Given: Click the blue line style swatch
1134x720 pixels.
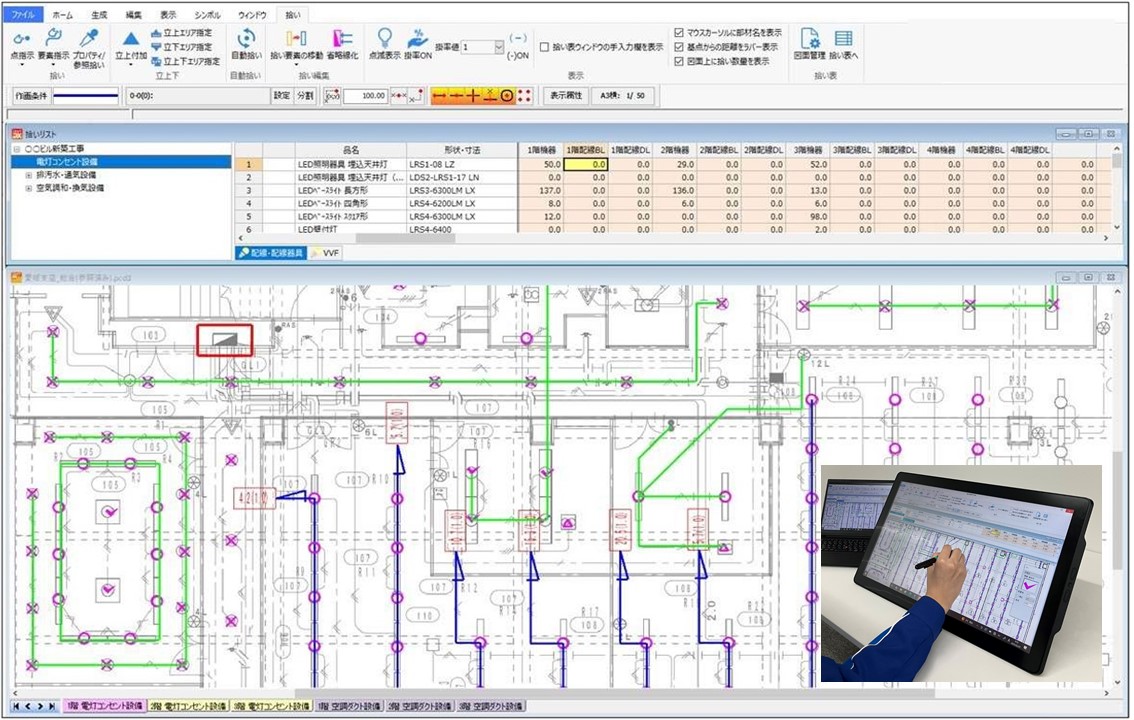Looking at the screenshot, I should (x=85, y=96).
